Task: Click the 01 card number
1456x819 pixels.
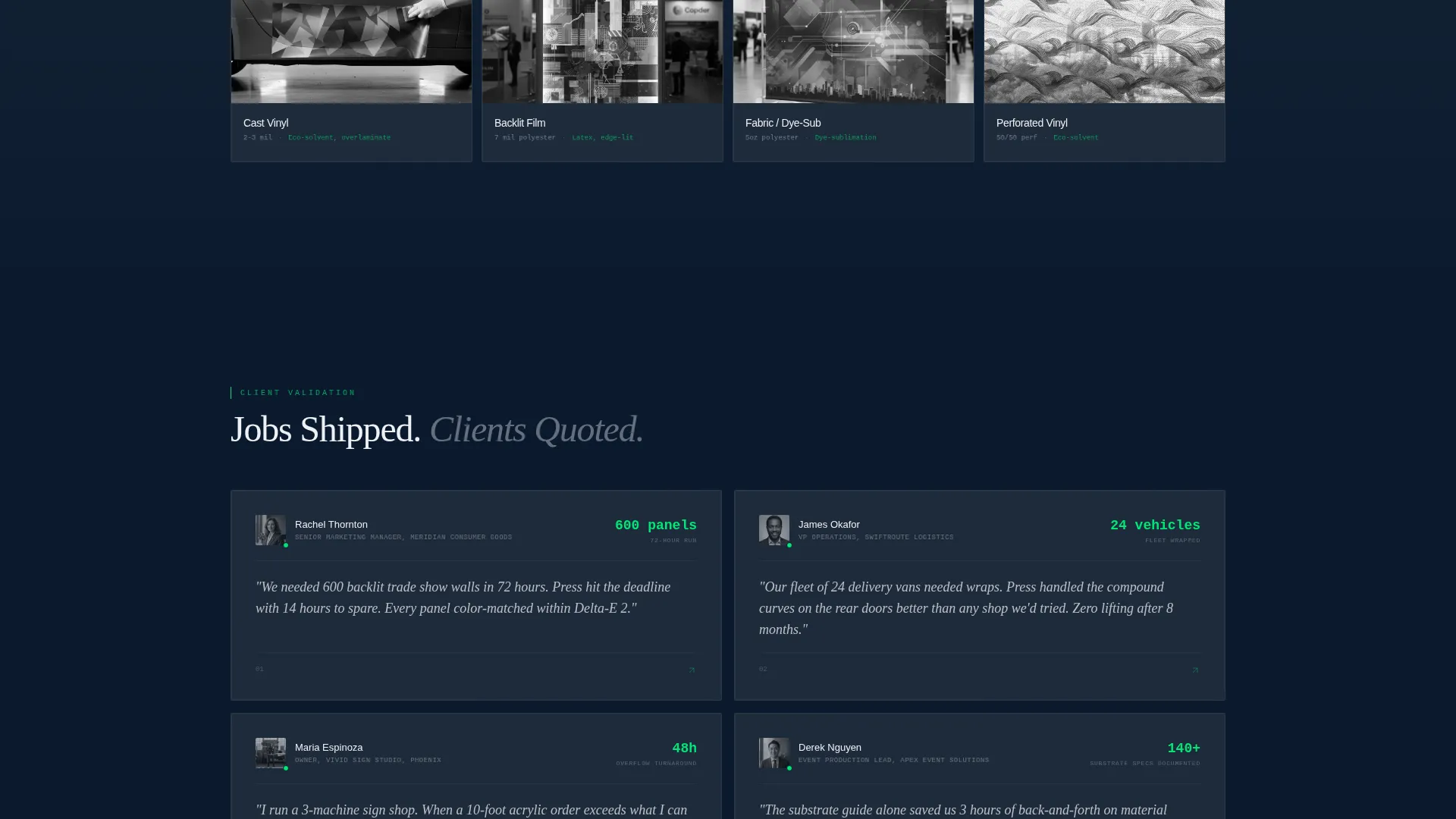Action: tap(259, 669)
